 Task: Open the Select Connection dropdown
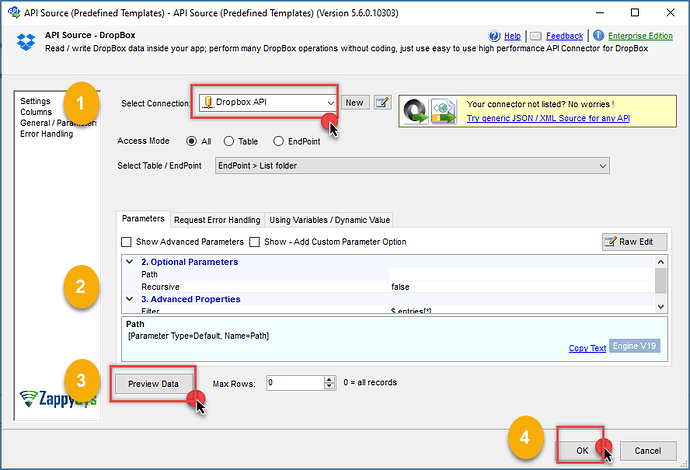click(330, 102)
